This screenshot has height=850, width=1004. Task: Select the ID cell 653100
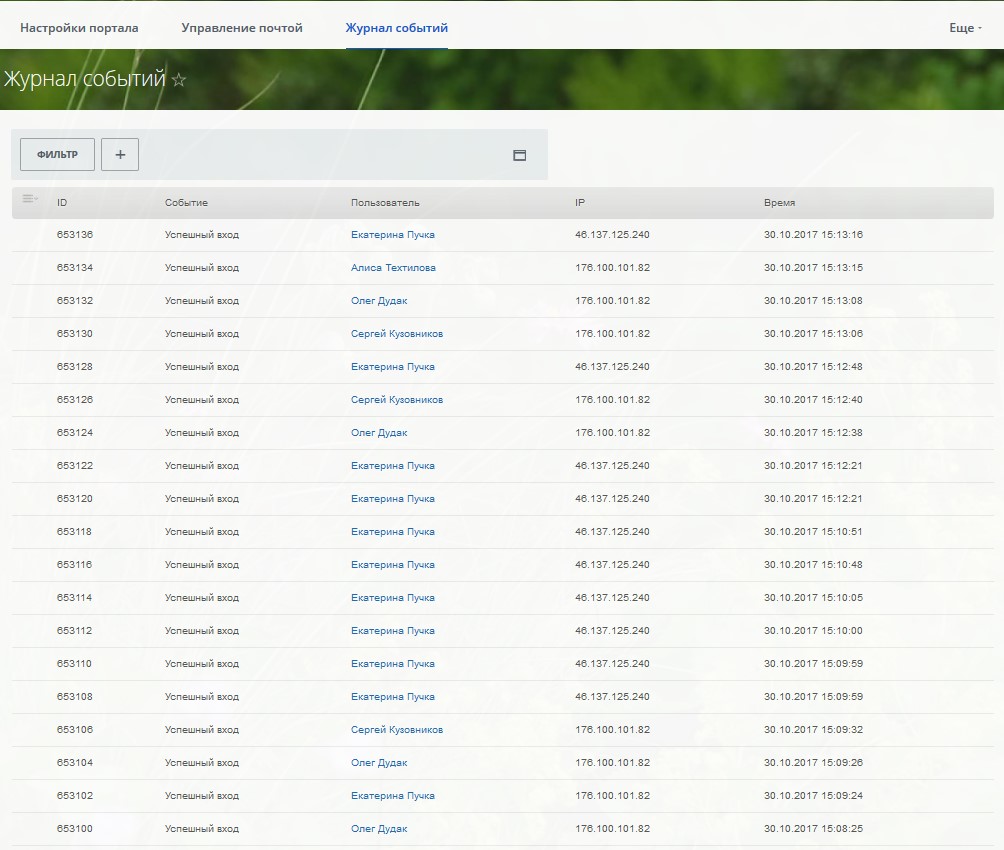point(75,828)
